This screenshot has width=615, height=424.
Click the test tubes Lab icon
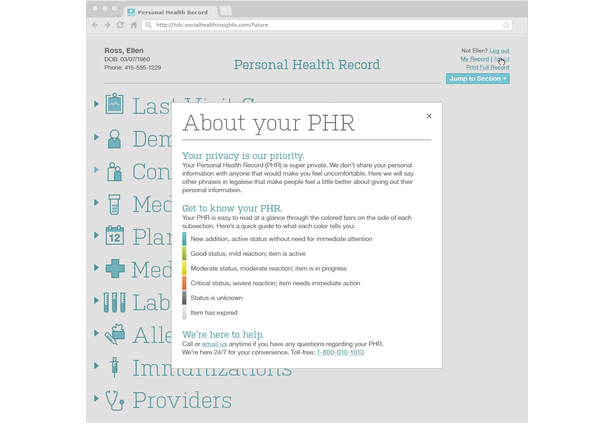(115, 302)
